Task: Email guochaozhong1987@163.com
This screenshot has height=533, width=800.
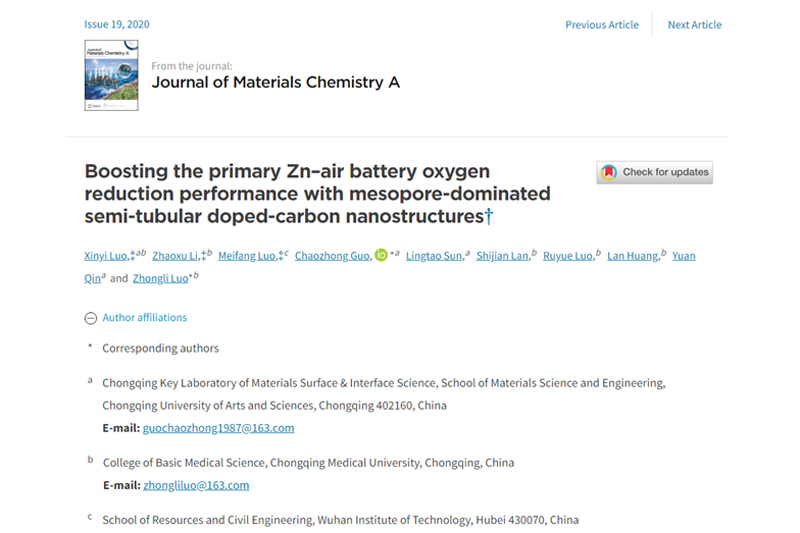Action: (218, 428)
